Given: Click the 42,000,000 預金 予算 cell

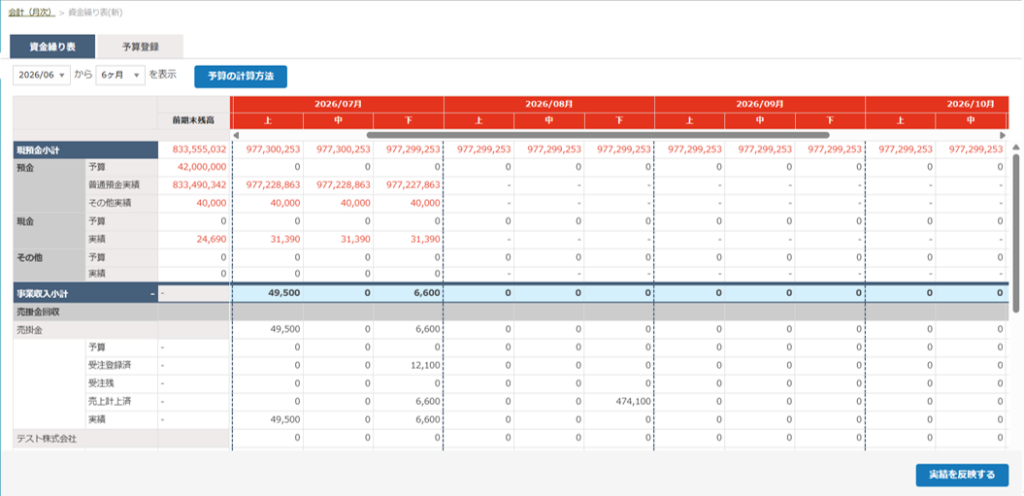Looking at the screenshot, I should point(194,167).
